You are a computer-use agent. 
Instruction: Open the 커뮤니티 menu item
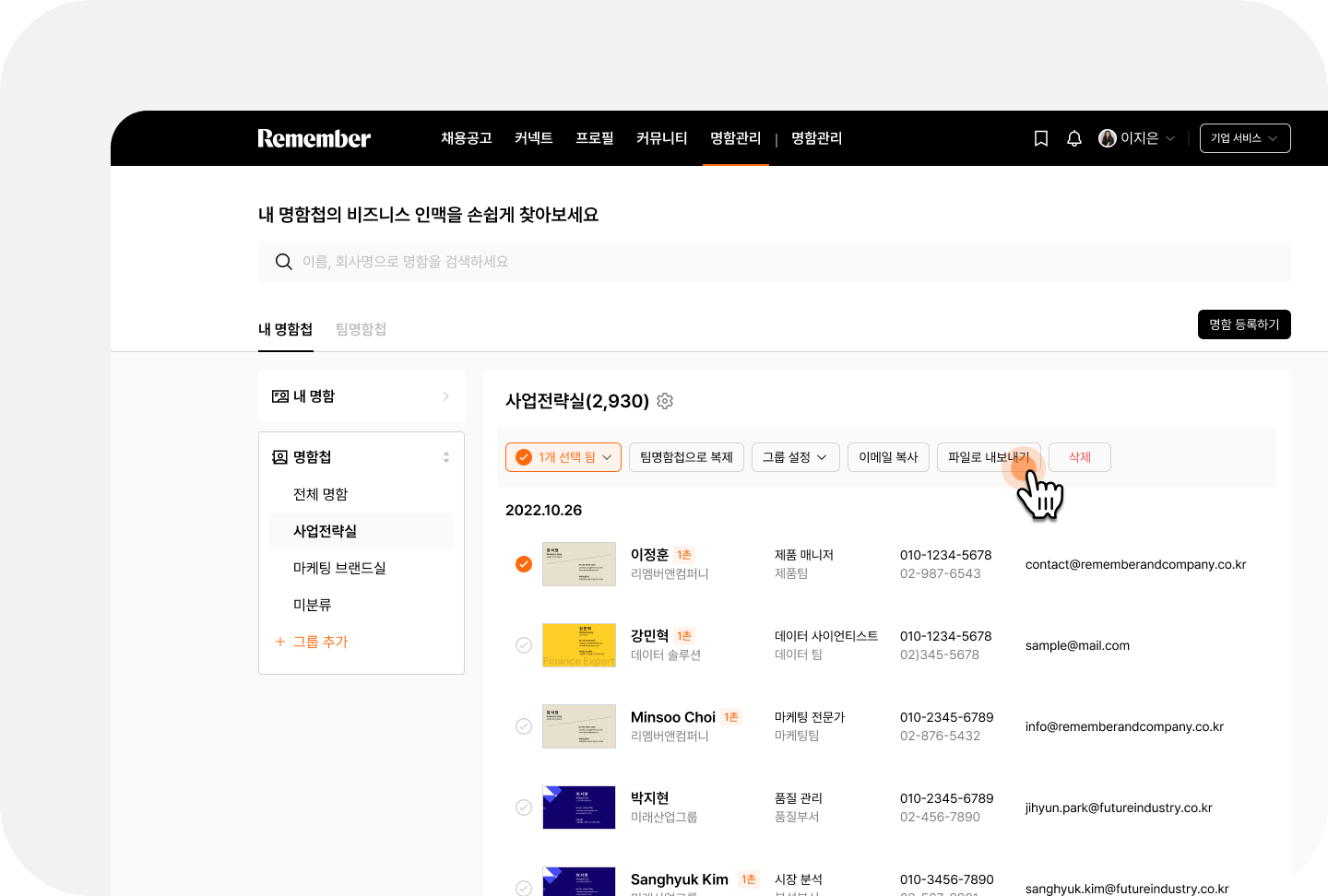[x=662, y=138]
